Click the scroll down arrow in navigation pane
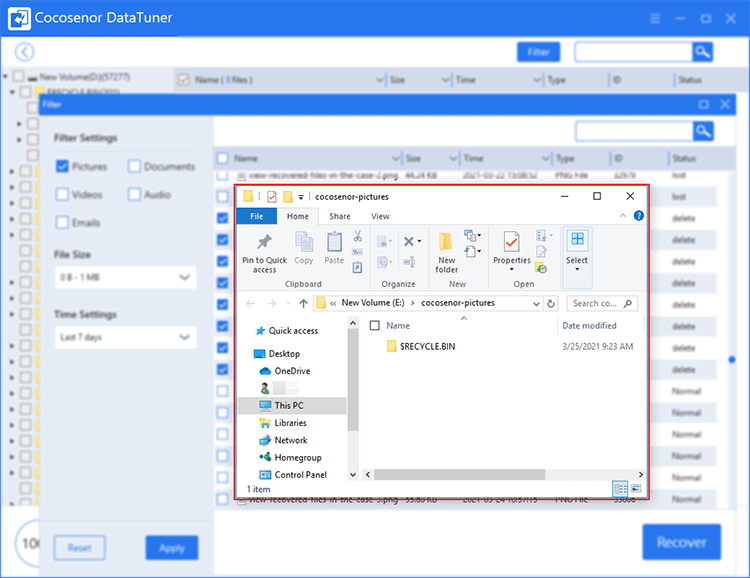The image size is (750, 578). pyautogui.click(x=353, y=475)
